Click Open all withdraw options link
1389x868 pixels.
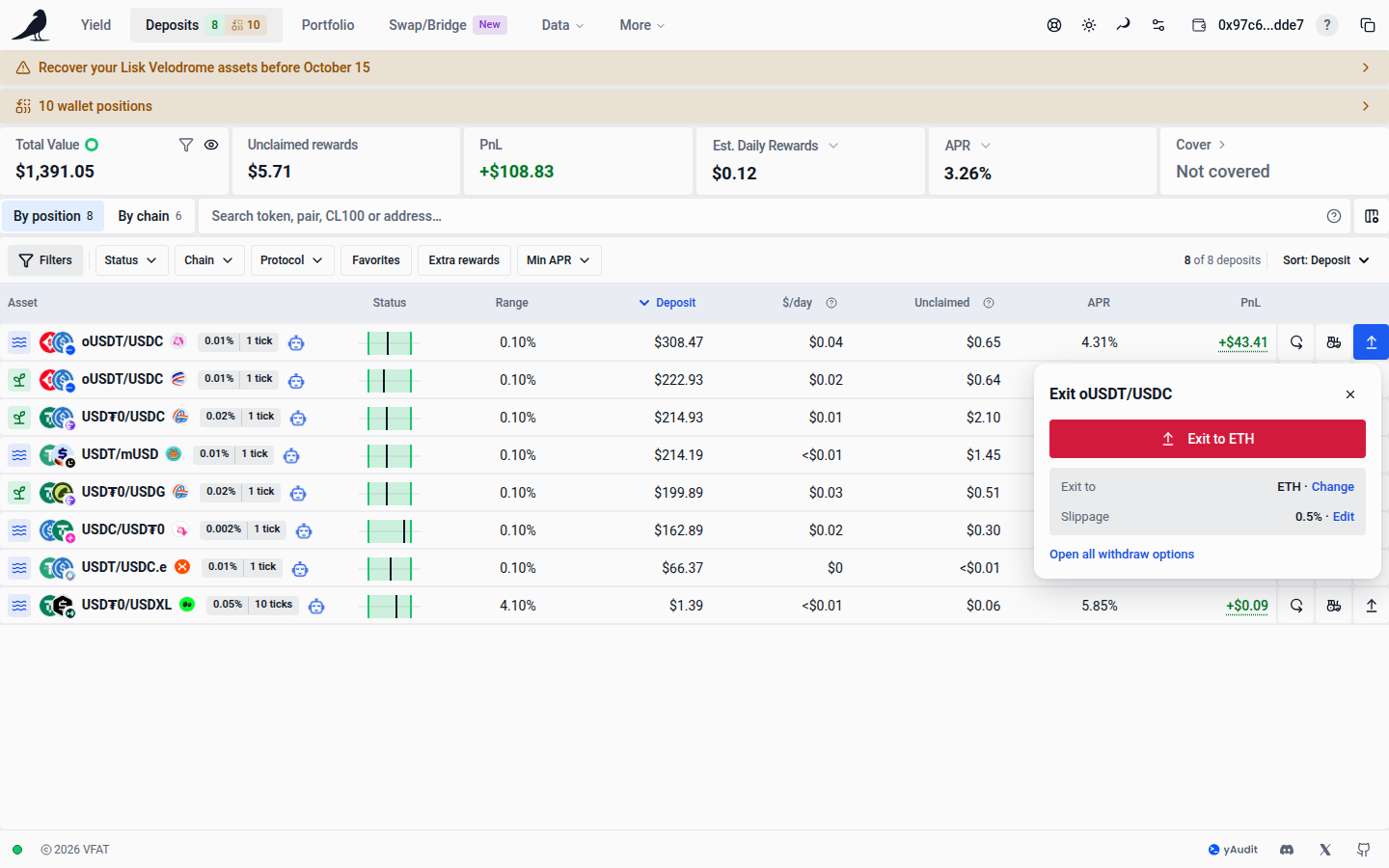point(1122,555)
